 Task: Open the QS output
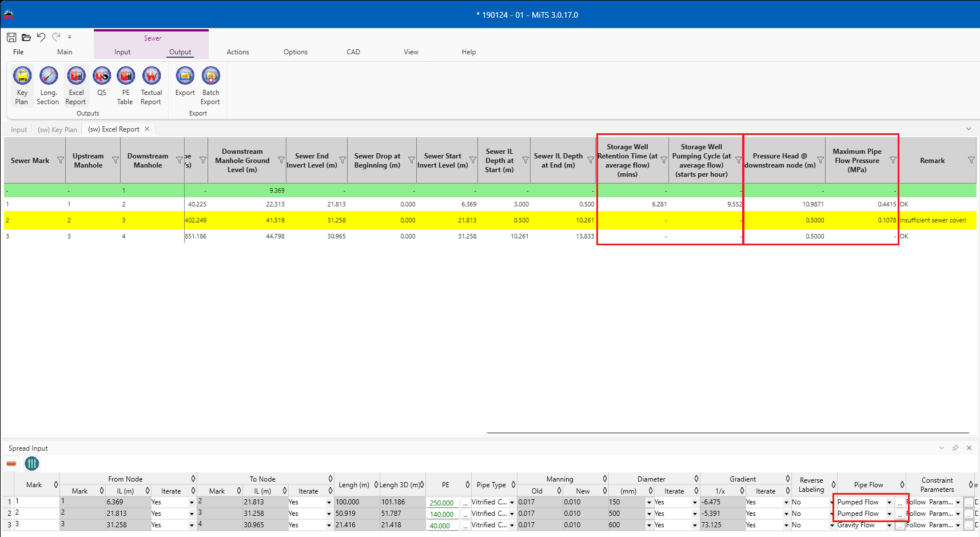(101, 80)
